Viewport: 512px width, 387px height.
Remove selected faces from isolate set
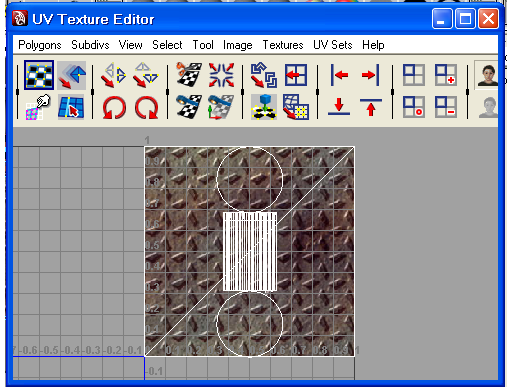click(x=446, y=107)
